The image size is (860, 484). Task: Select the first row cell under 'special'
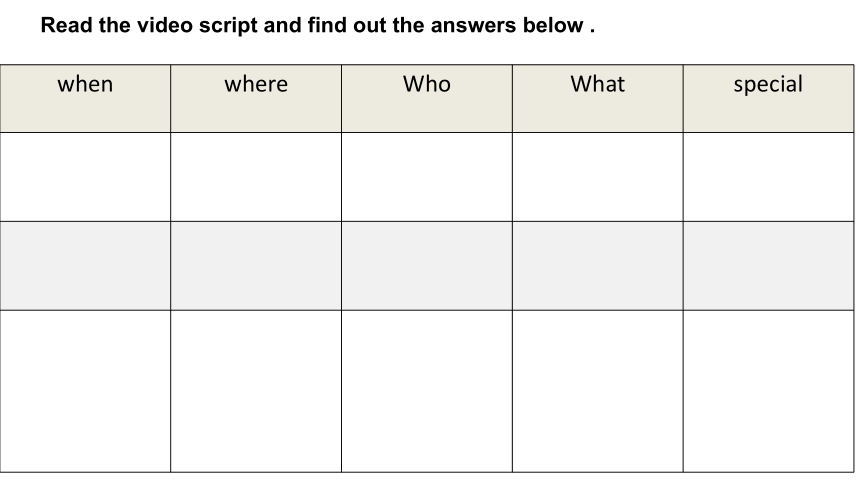(768, 177)
